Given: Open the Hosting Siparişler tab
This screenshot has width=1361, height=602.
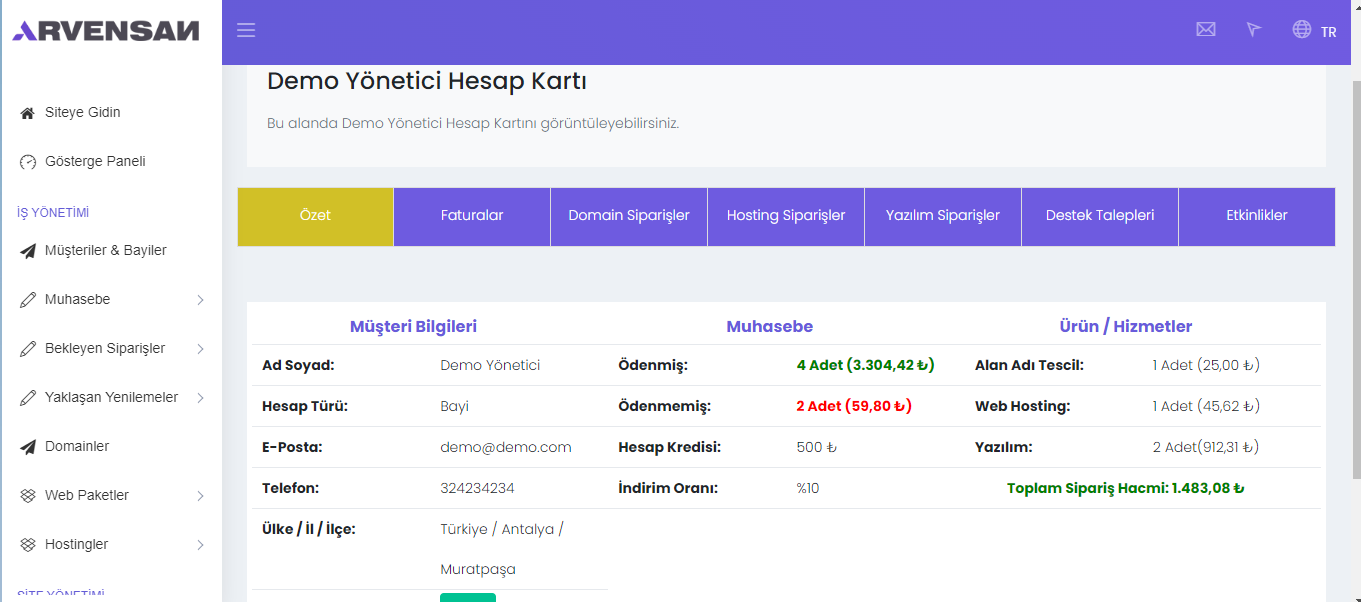Looking at the screenshot, I should click(x=786, y=216).
